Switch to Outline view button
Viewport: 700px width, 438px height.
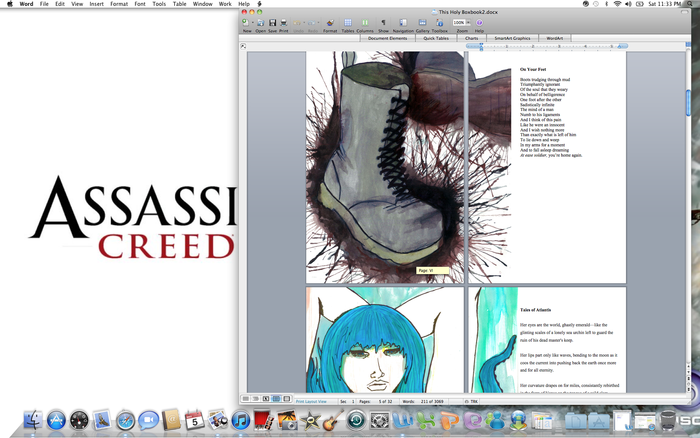click(x=256, y=398)
